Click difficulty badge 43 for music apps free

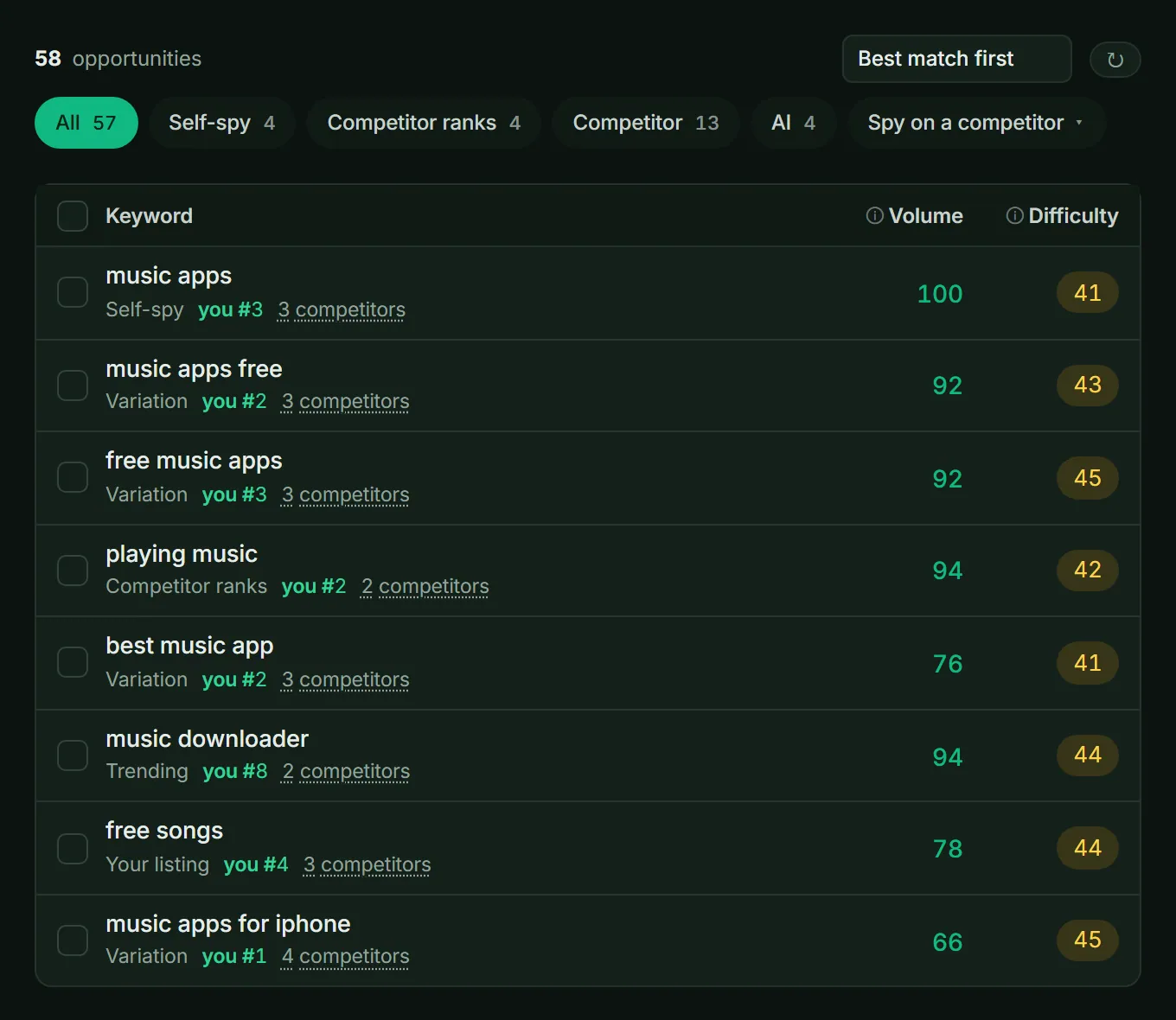point(1088,385)
